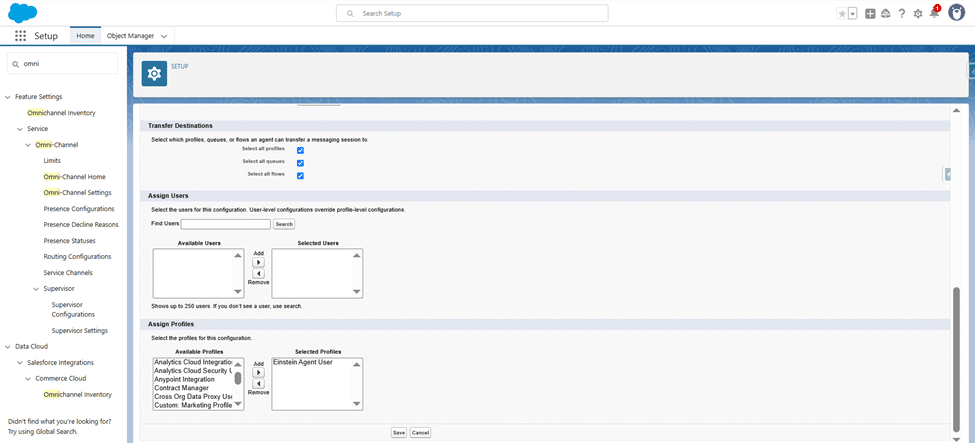The height and width of the screenshot is (443, 975).
Task: Select Analytics Cloud Integration profile
Action: pos(193,362)
